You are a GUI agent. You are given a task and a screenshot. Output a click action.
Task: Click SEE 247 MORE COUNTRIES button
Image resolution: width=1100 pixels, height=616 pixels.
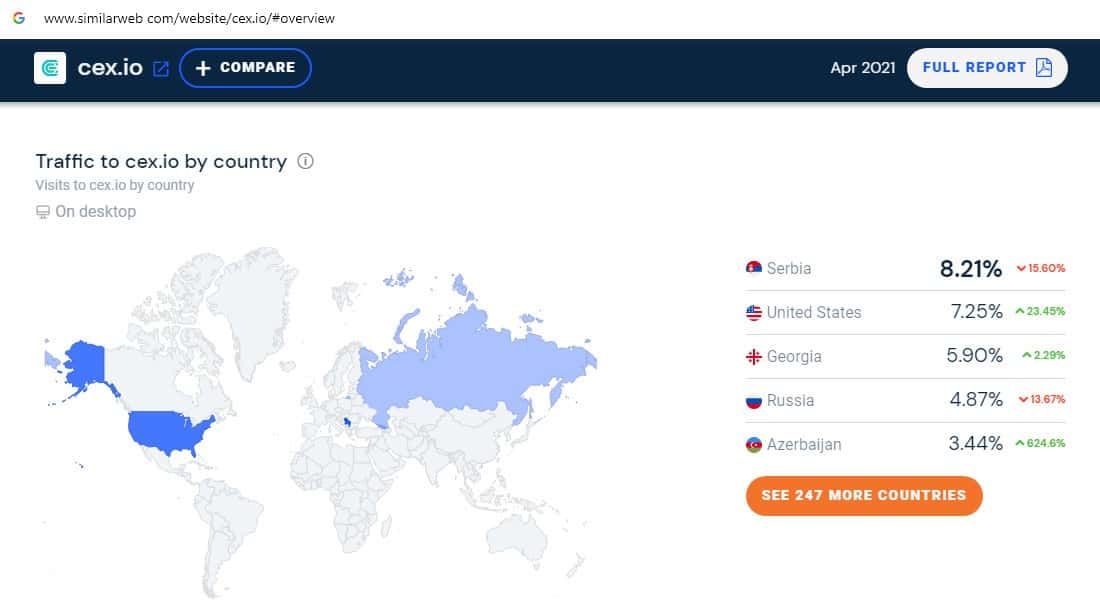point(864,495)
